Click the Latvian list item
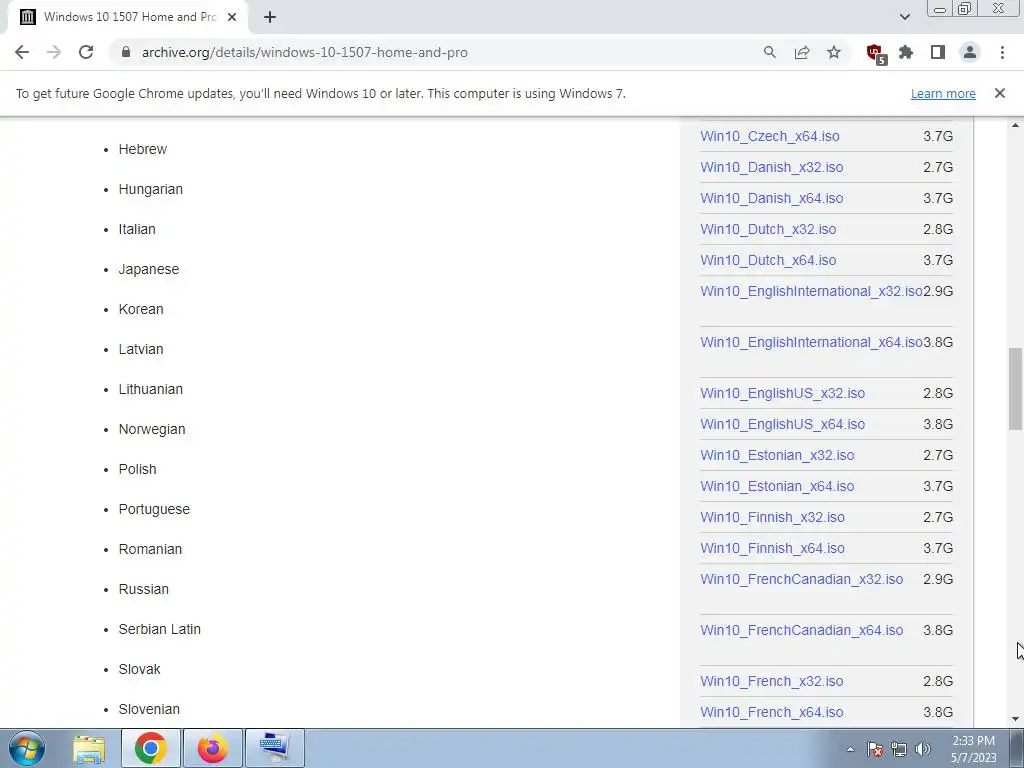Screen dimensions: 1024x768 coord(140,349)
